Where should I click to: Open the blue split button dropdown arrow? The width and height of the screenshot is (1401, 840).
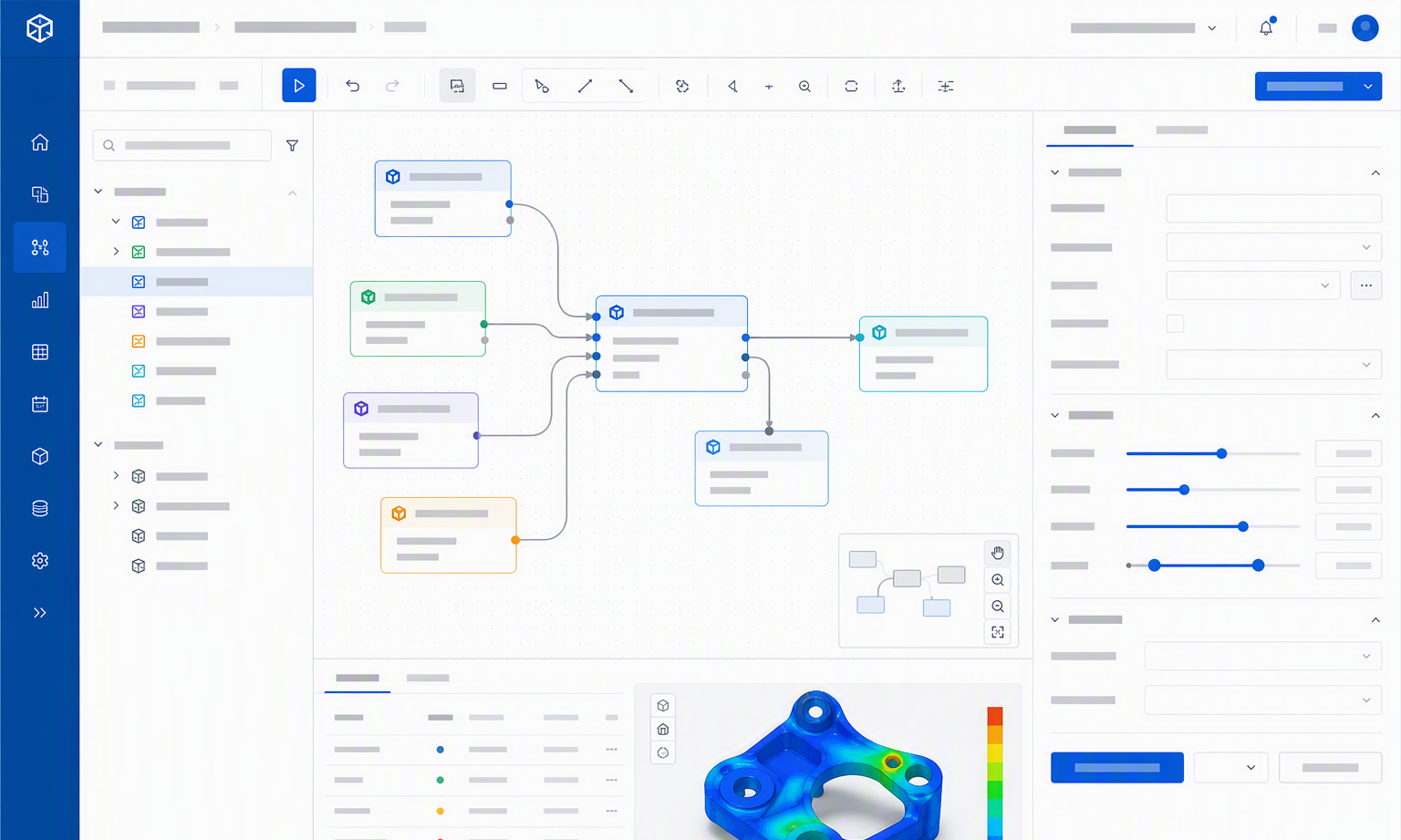click(1368, 87)
